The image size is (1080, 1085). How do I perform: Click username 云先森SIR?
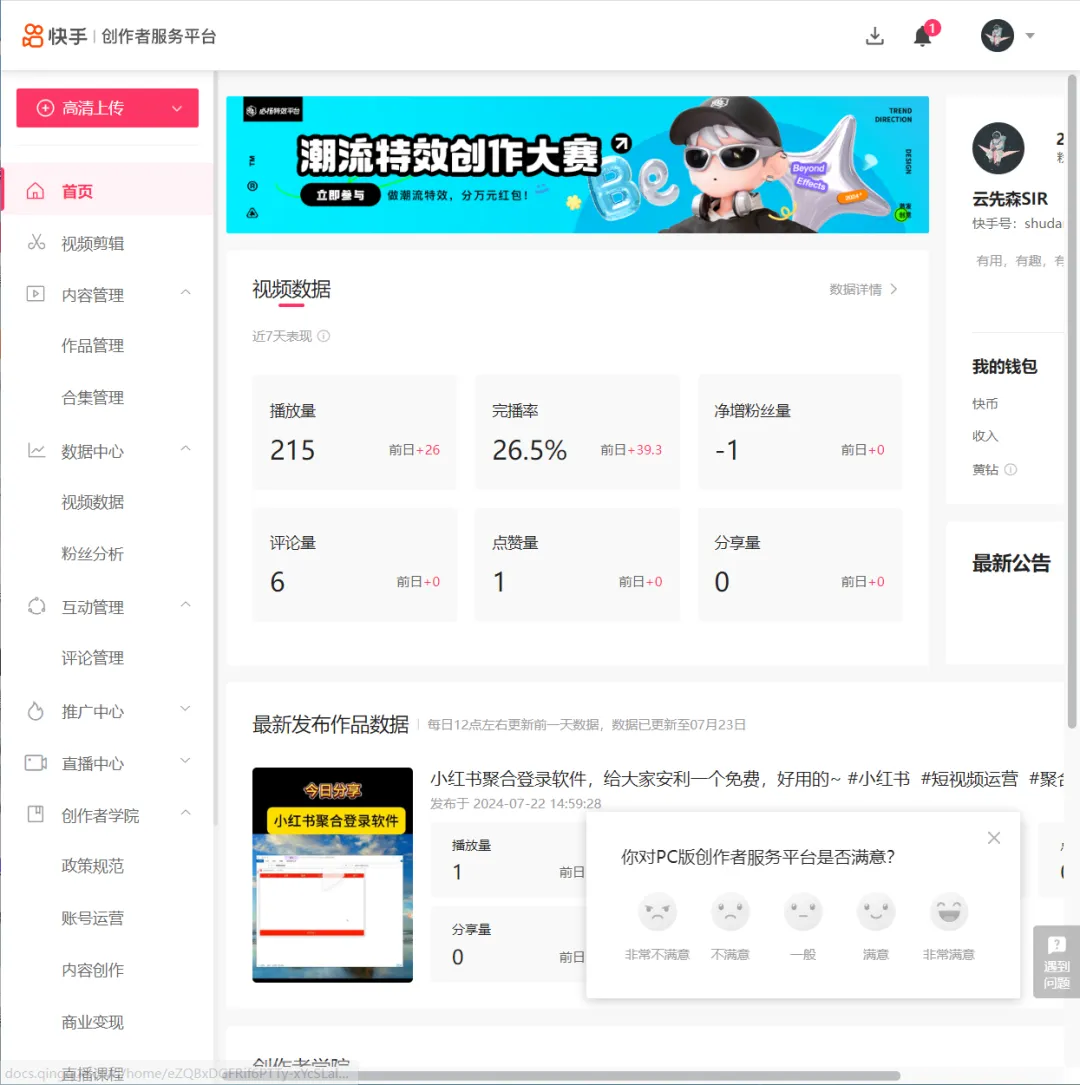1010,199
